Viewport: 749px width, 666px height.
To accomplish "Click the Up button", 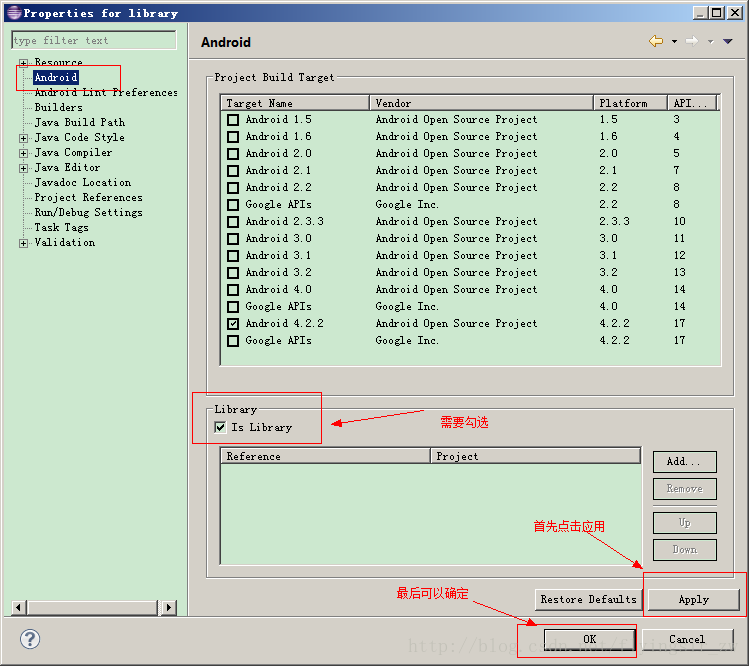I will coord(685,523).
